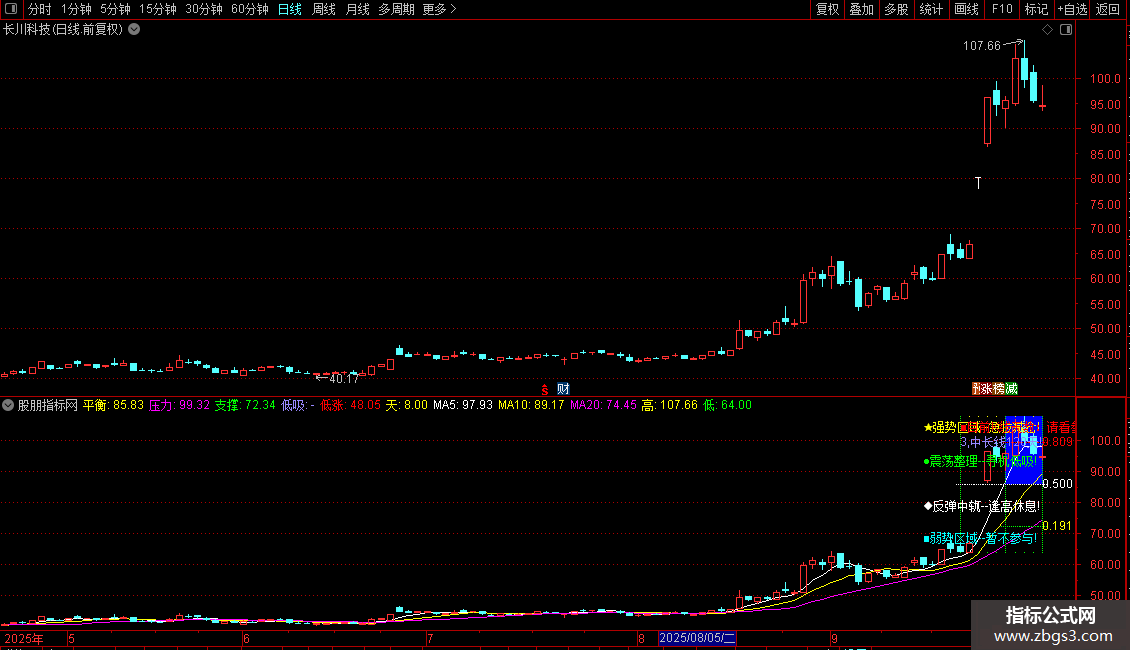1130x650 pixels.
Task: Select the 1分钟 period
Action: (76, 9)
